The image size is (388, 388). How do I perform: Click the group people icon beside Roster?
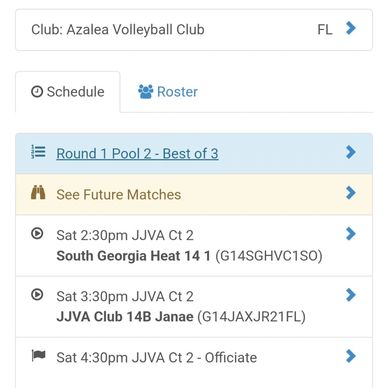click(x=146, y=91)
